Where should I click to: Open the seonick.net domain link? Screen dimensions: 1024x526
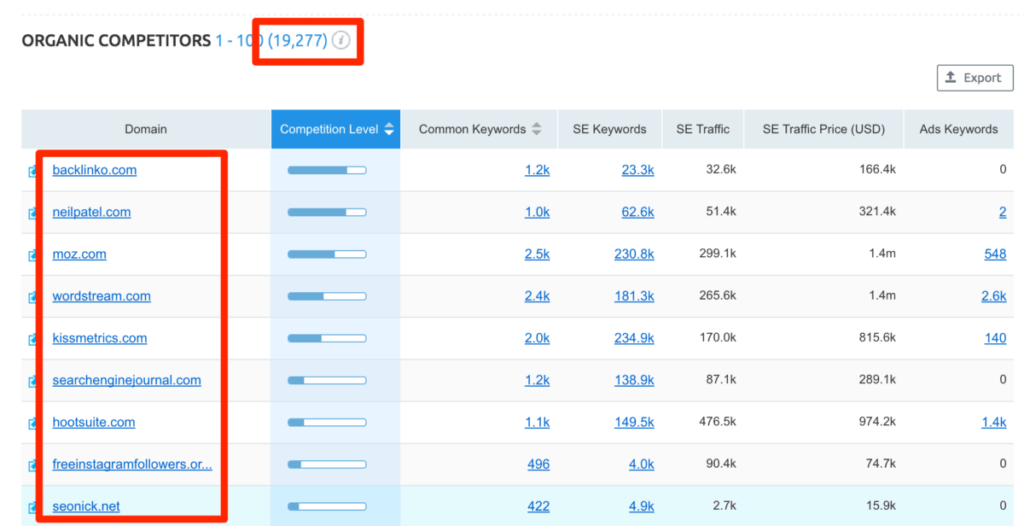tap(86, 506)
